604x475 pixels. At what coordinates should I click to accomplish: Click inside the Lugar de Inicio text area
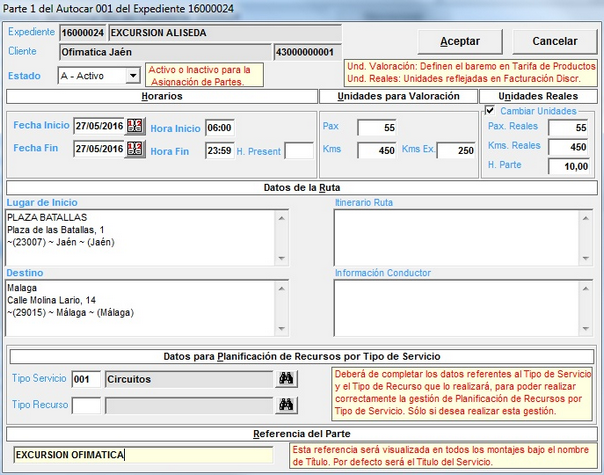coord(141,238)
